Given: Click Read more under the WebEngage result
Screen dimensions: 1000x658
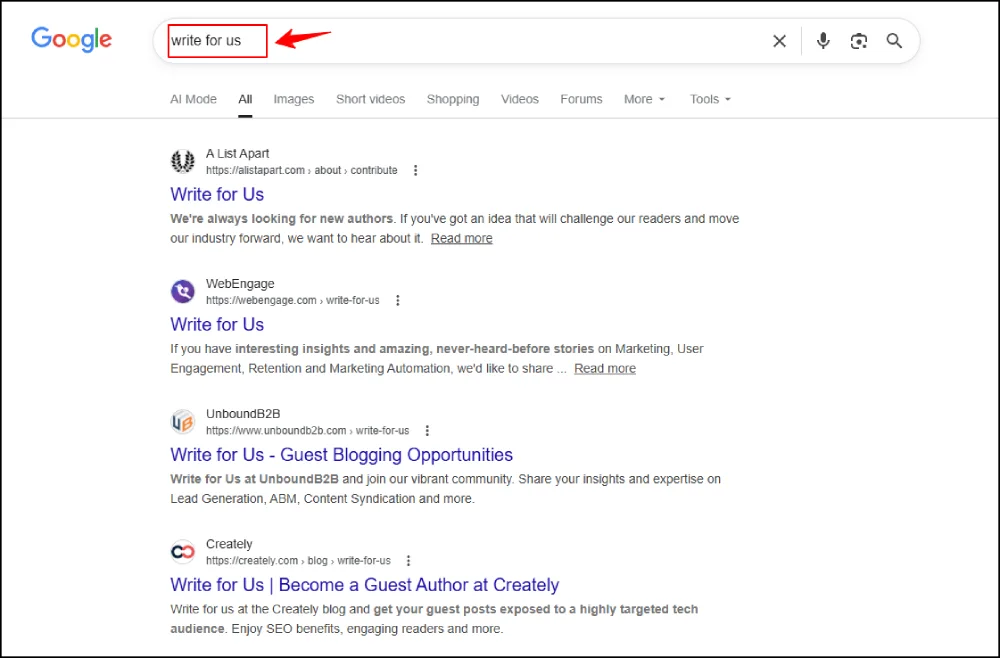Looking at the screenshot, I should click(604, 368).
